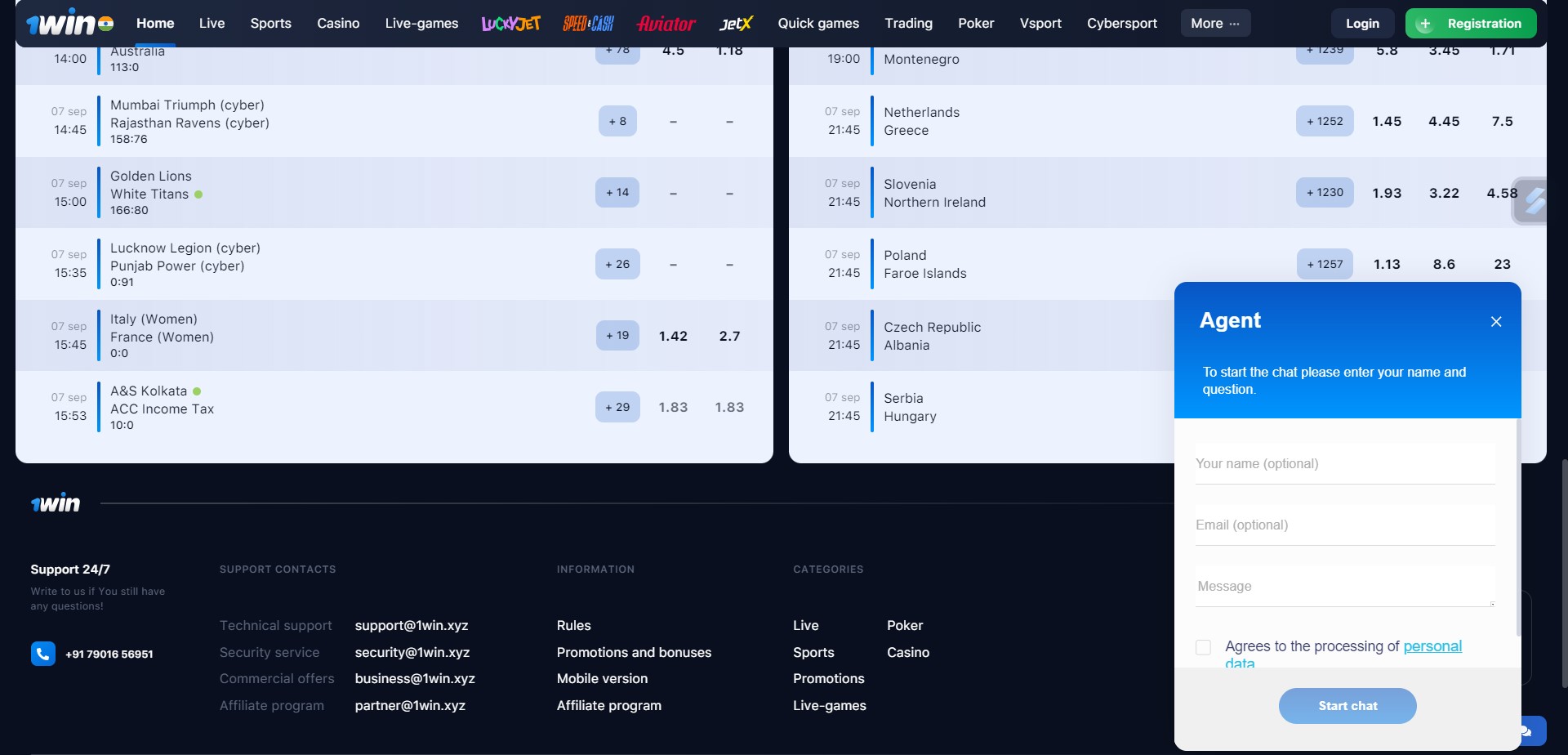Click the phone support icon next to the number
Screen dimensions: 1568x755
click(42, 654)
